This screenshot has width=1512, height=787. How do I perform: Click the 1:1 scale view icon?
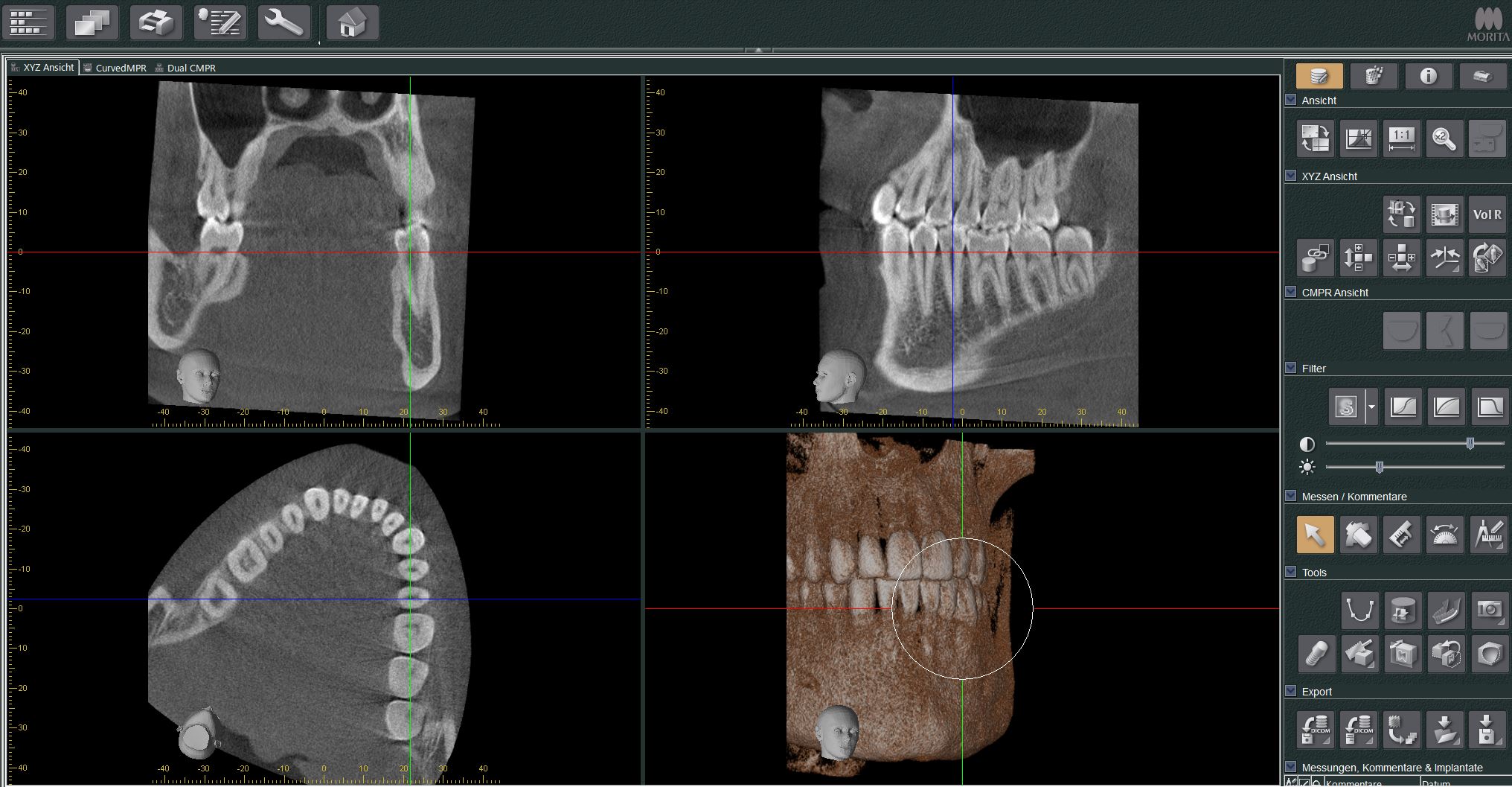[x=1401, y=138]
